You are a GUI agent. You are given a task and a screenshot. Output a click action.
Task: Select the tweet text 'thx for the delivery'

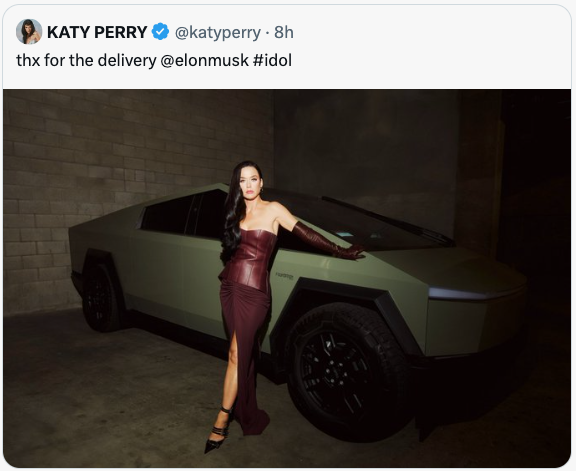[x=86, y=60]
